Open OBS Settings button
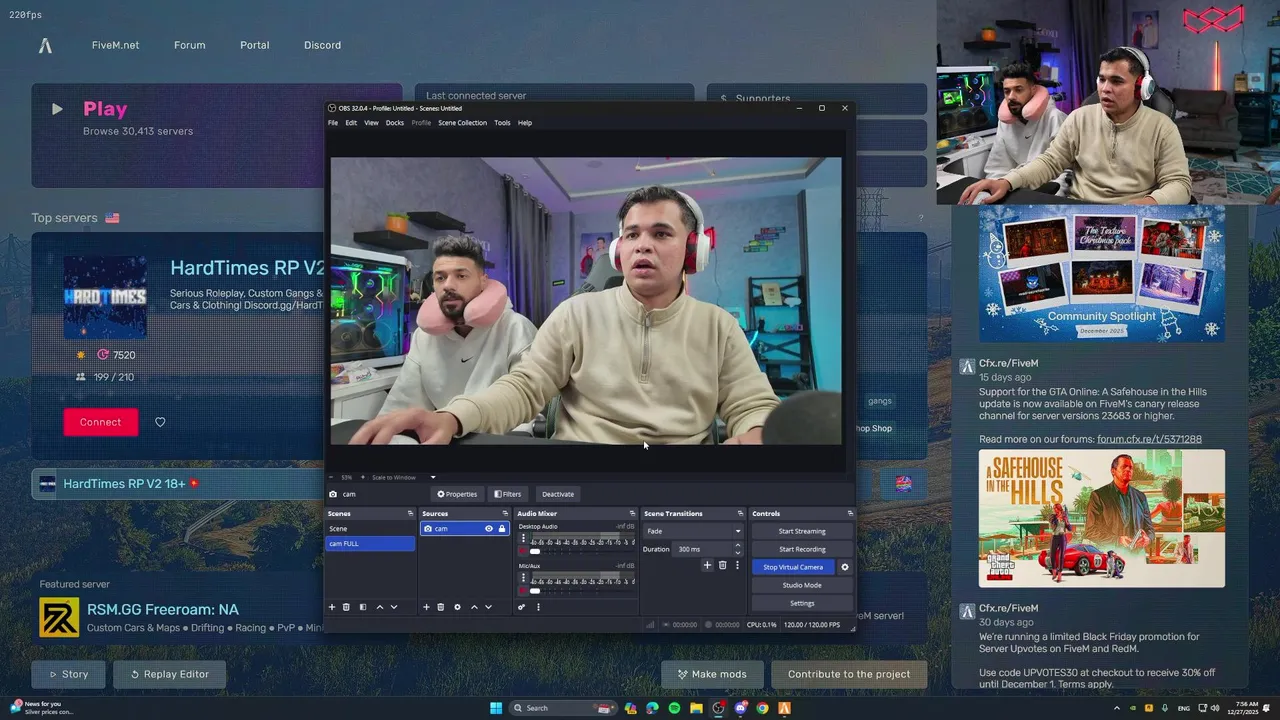Screen dimensions: 1280x720 click(x=802, y=603)
